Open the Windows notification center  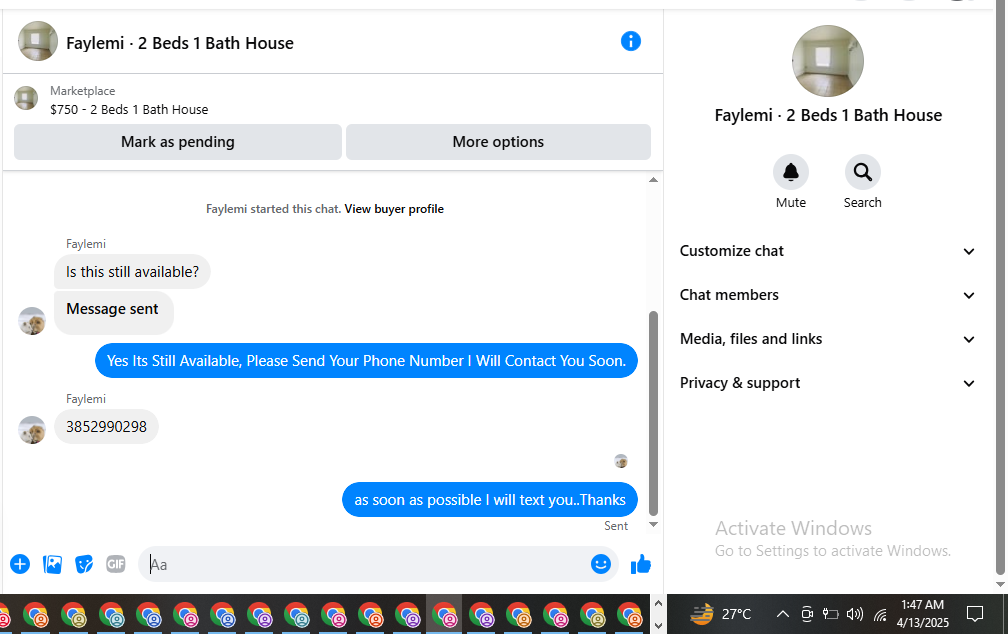(975, 614)
